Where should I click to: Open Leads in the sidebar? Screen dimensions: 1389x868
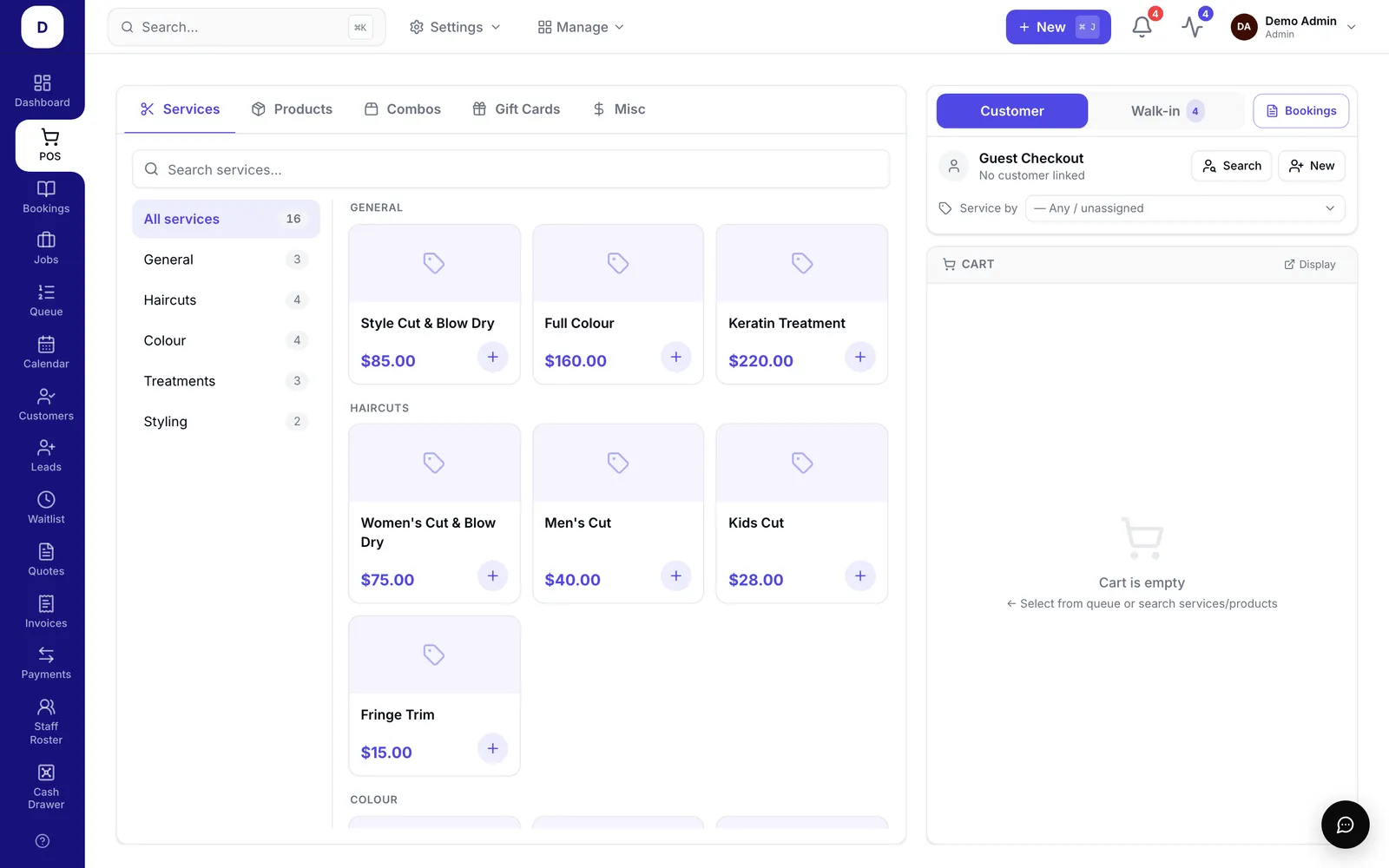46,456
